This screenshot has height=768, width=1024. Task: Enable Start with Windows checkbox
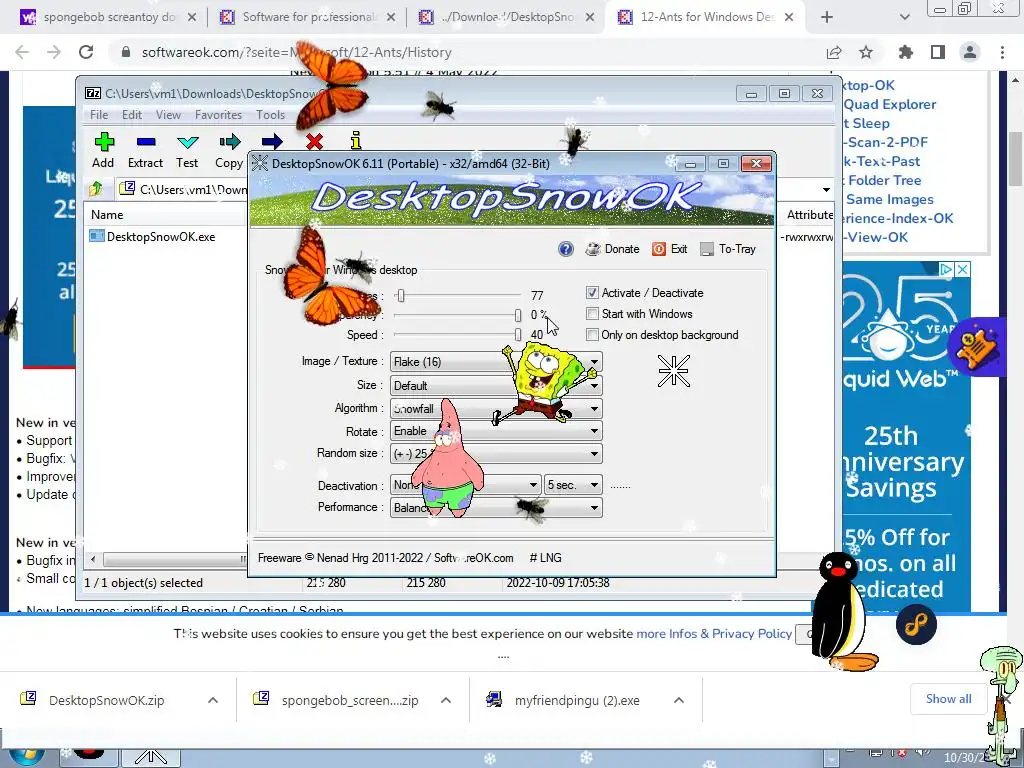[x=592, y=313]
